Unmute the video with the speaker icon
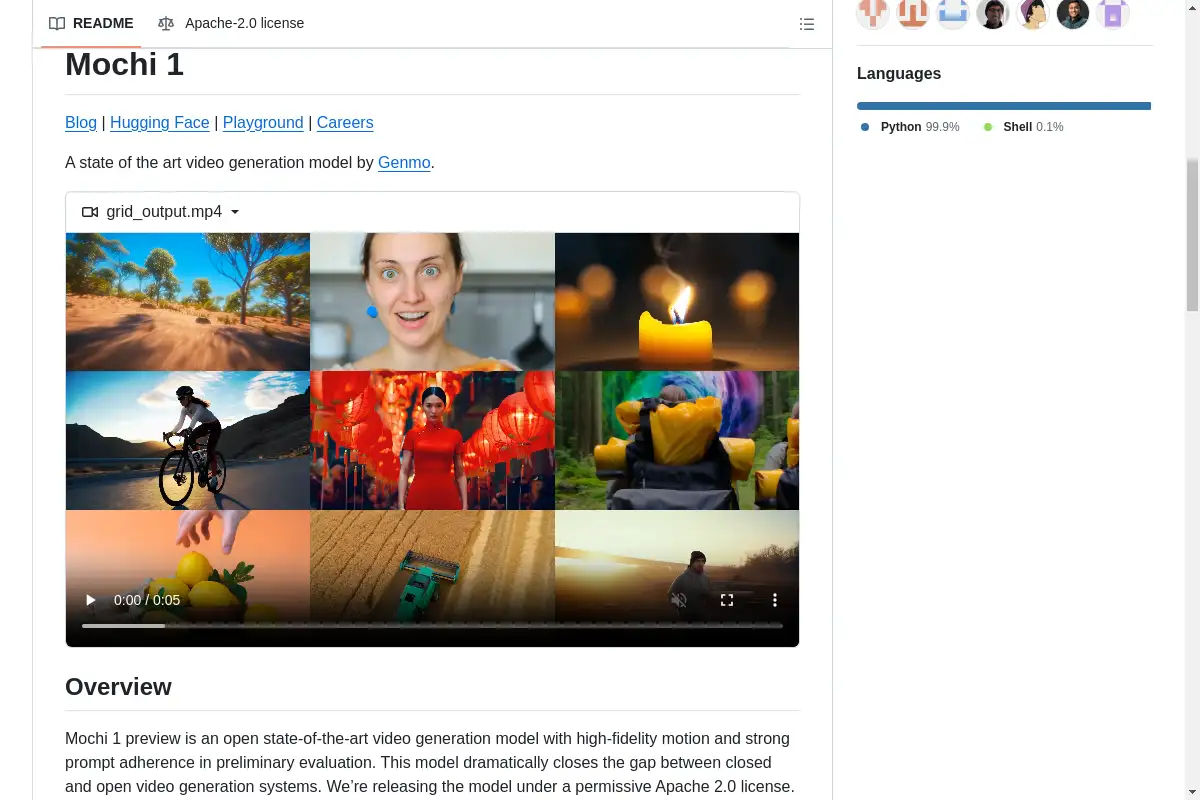This screenshot has height=800, width=1200. click(x=679, y=600)
